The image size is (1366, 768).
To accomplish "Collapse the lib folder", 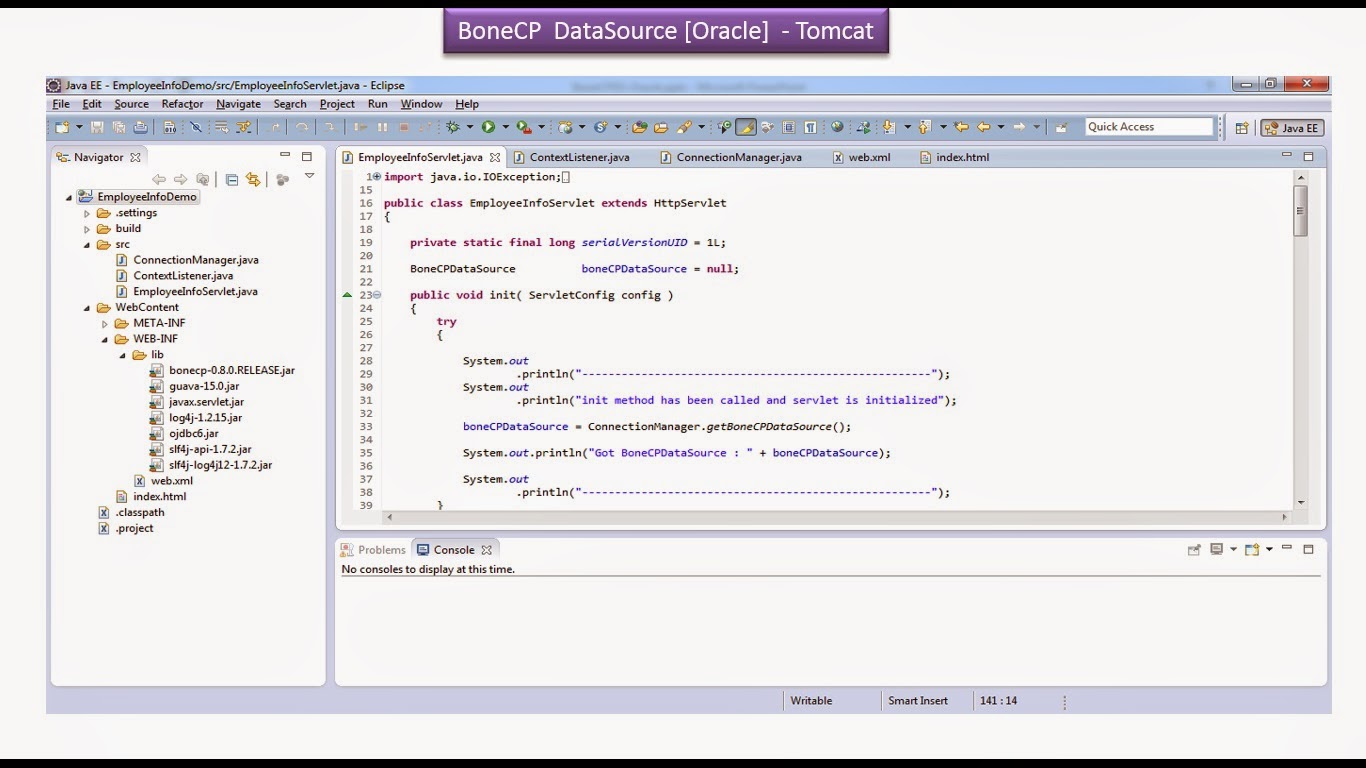I will click(123, 355).
